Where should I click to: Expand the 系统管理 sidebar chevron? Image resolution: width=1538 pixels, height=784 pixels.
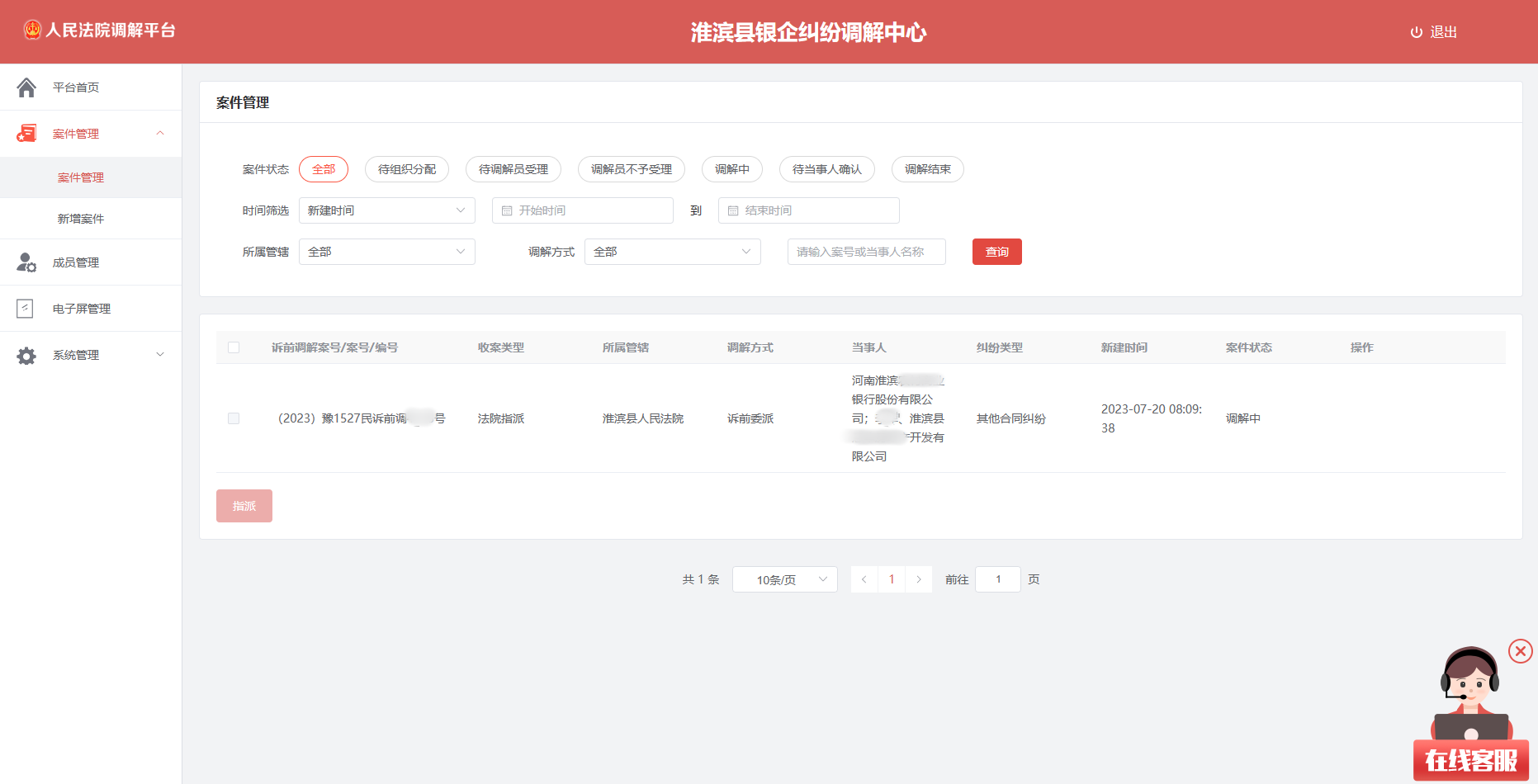coord(160,355)
